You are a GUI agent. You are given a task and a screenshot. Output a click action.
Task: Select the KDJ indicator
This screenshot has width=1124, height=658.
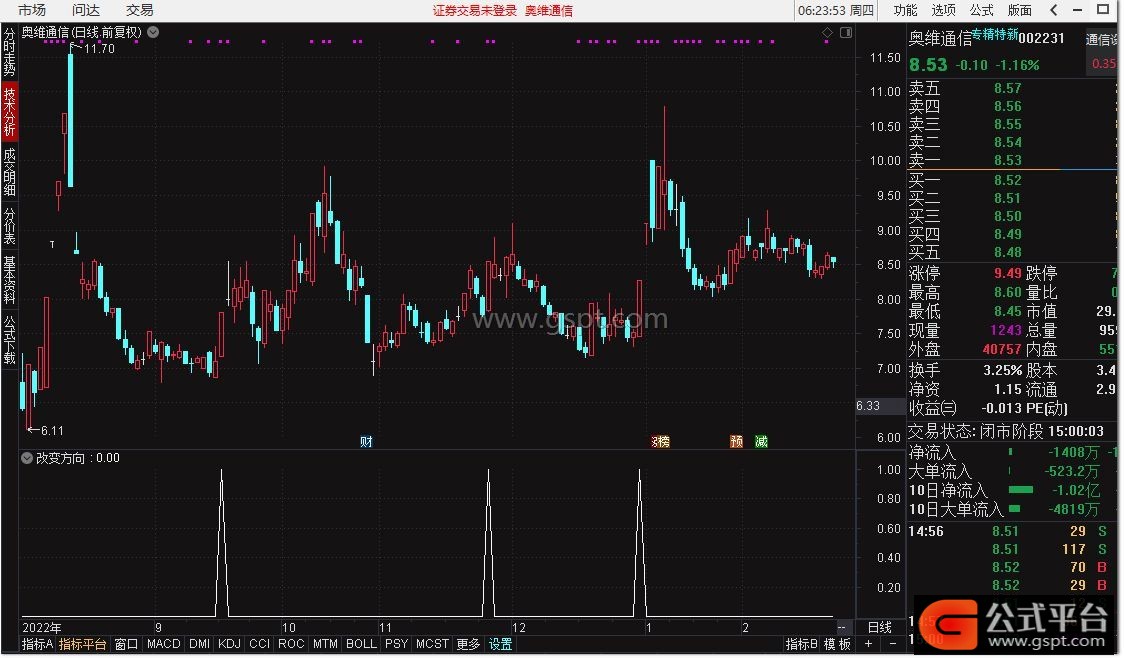click(x=229, y=644)
